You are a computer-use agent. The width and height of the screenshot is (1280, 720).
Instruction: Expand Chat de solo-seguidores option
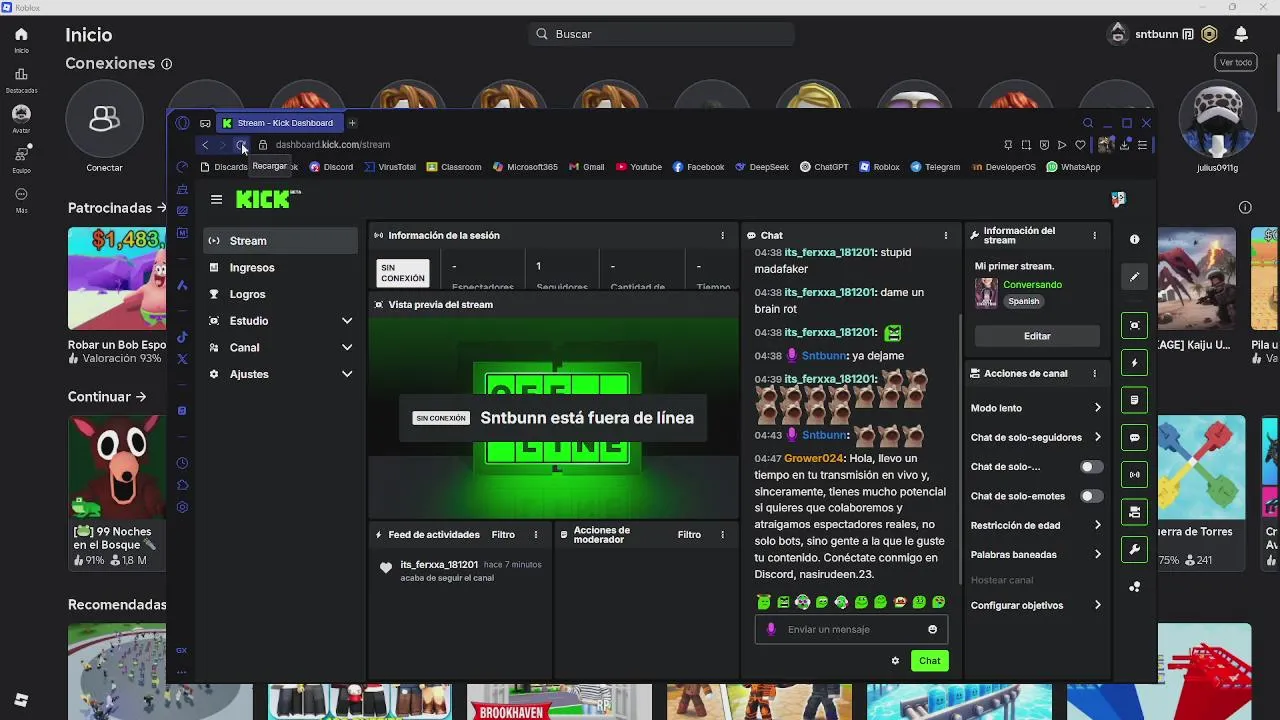point(1036,437)
